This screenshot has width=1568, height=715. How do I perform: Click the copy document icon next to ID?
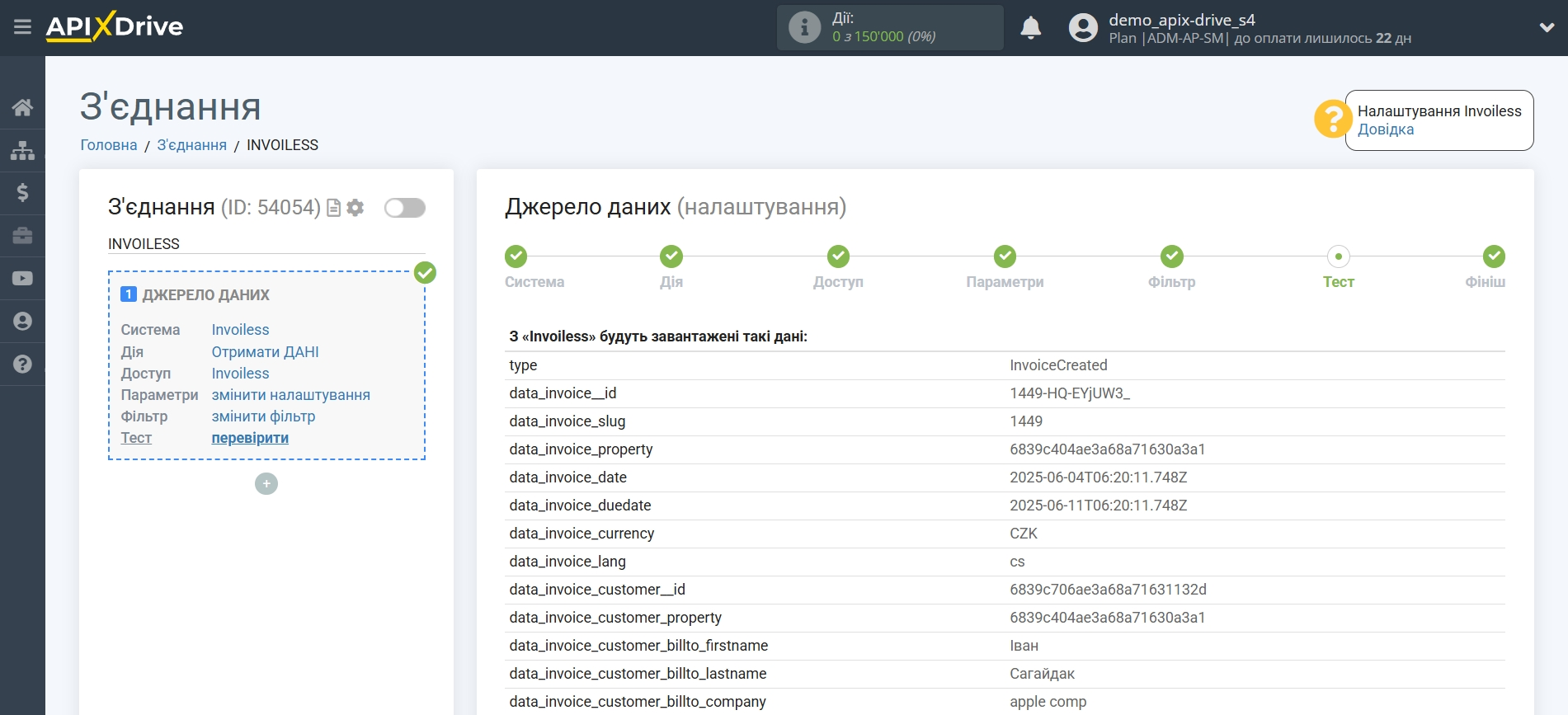[333, 208]
